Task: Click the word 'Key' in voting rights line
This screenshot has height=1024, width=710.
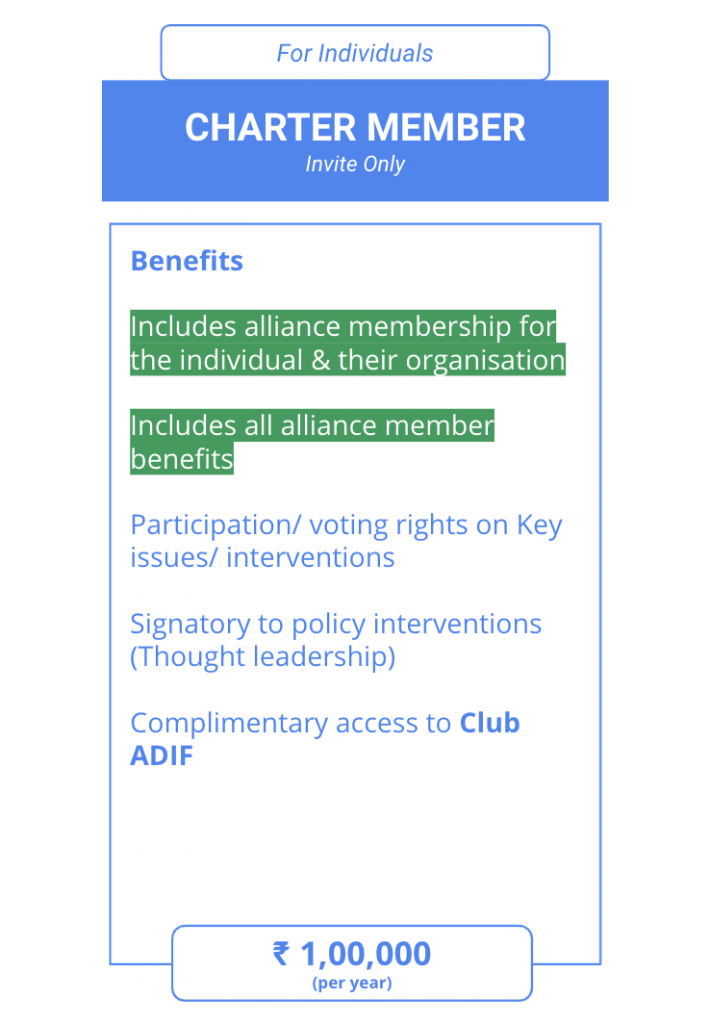Action: pos(540,526)
